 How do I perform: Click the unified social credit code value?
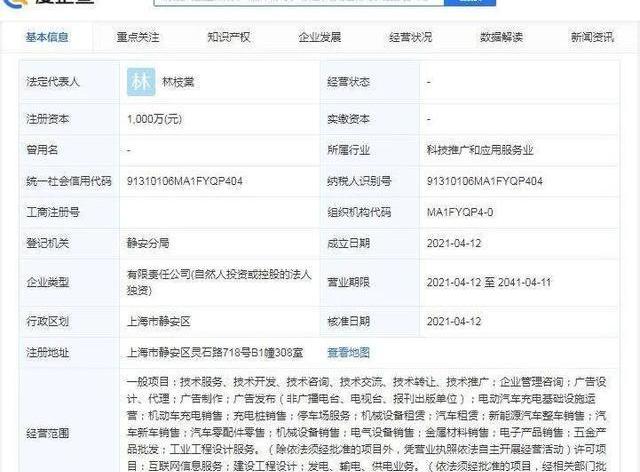(185, 181)
